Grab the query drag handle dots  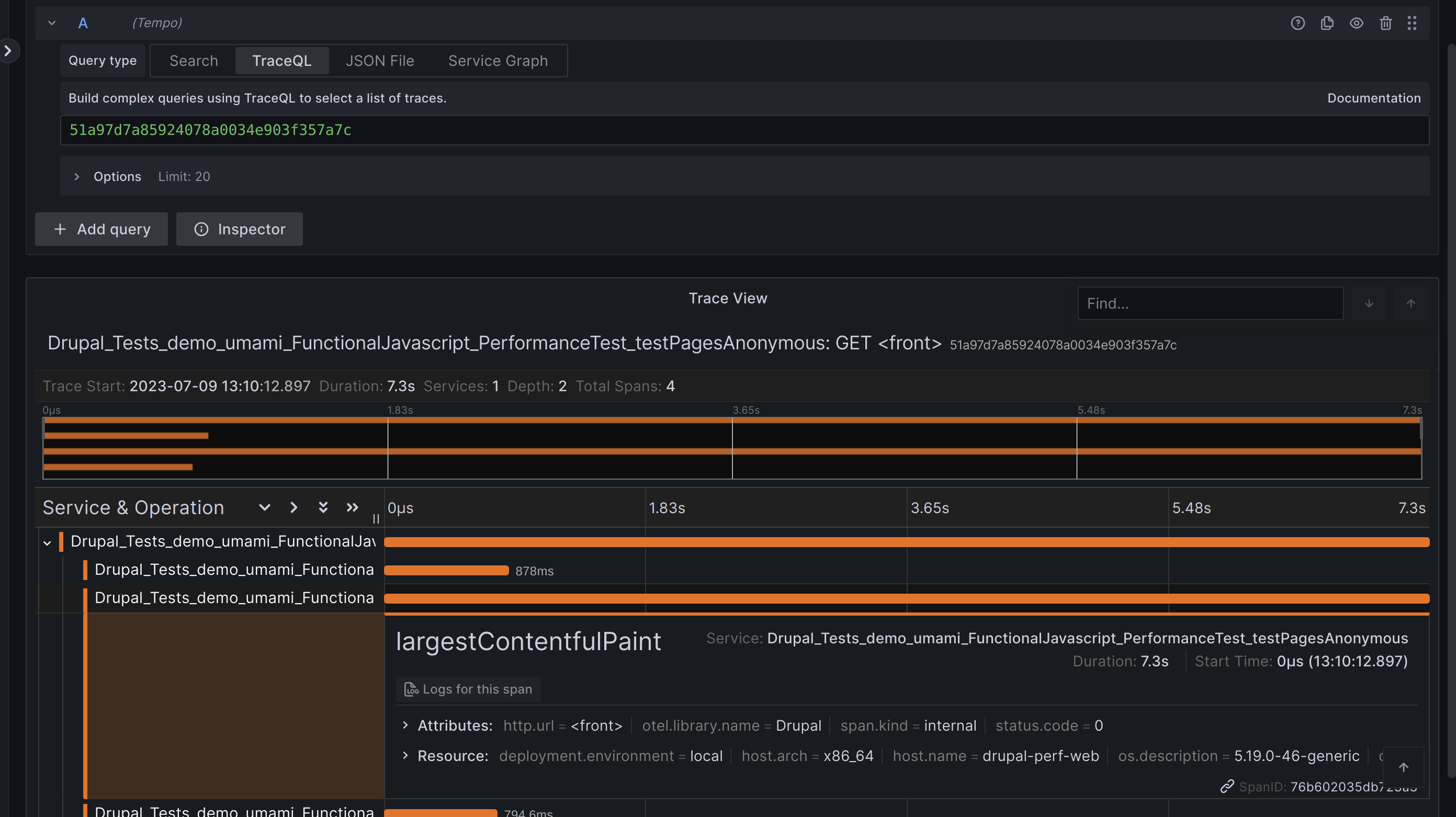pos(1412,23)
